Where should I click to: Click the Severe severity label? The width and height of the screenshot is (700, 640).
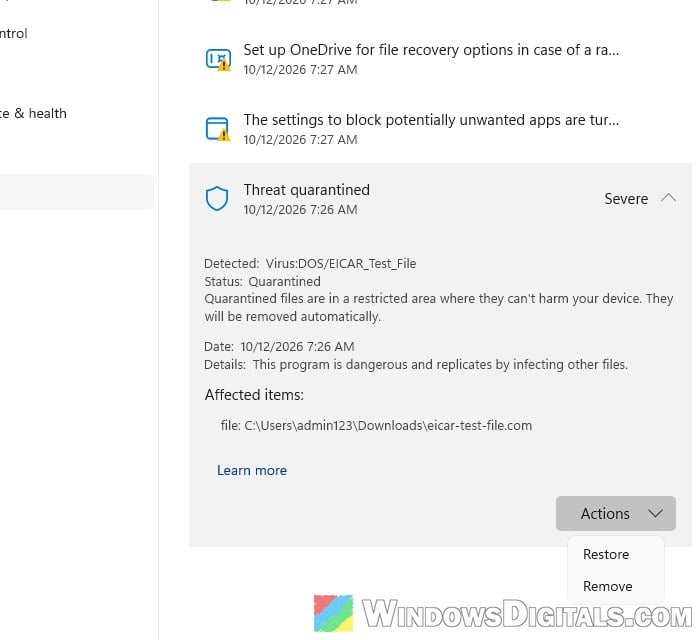click(626, 199)
